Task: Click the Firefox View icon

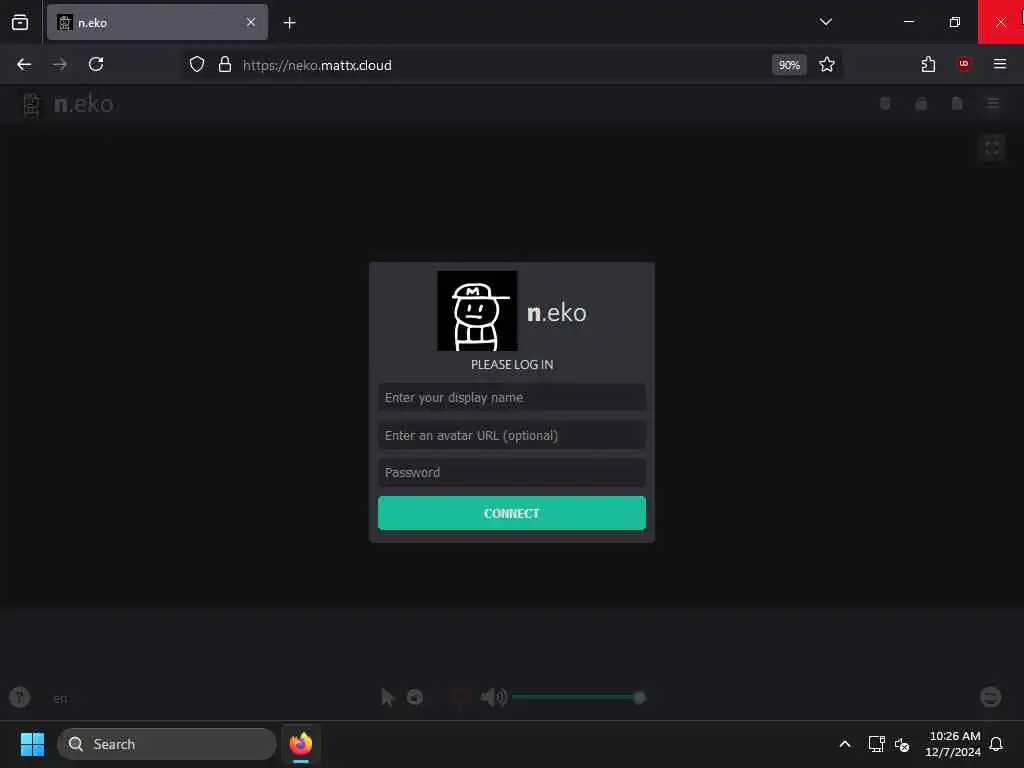Action: pyautogui.click(x=20, y=23)
